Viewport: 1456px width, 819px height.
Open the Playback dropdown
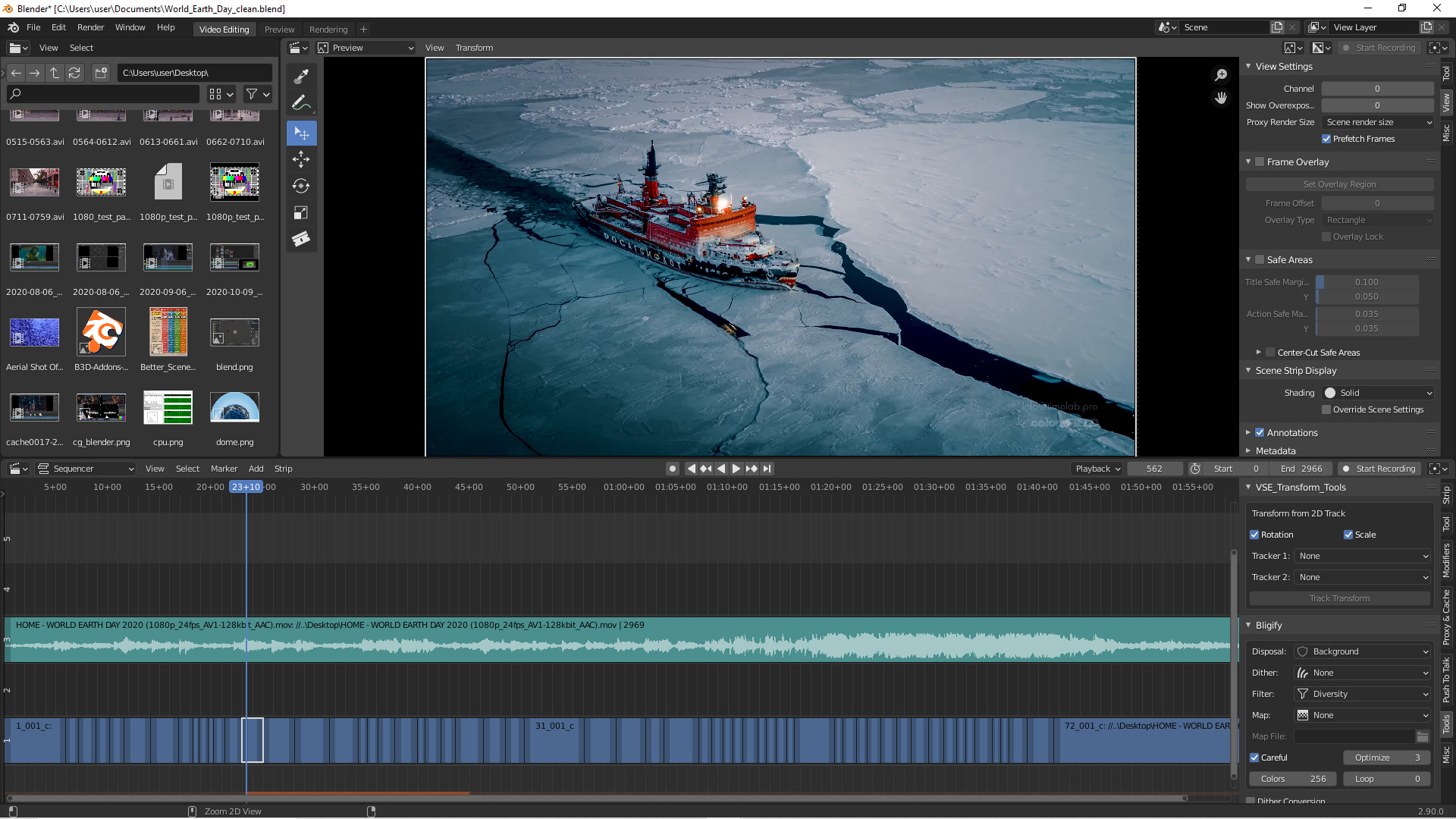click(x=1097, y=469)
